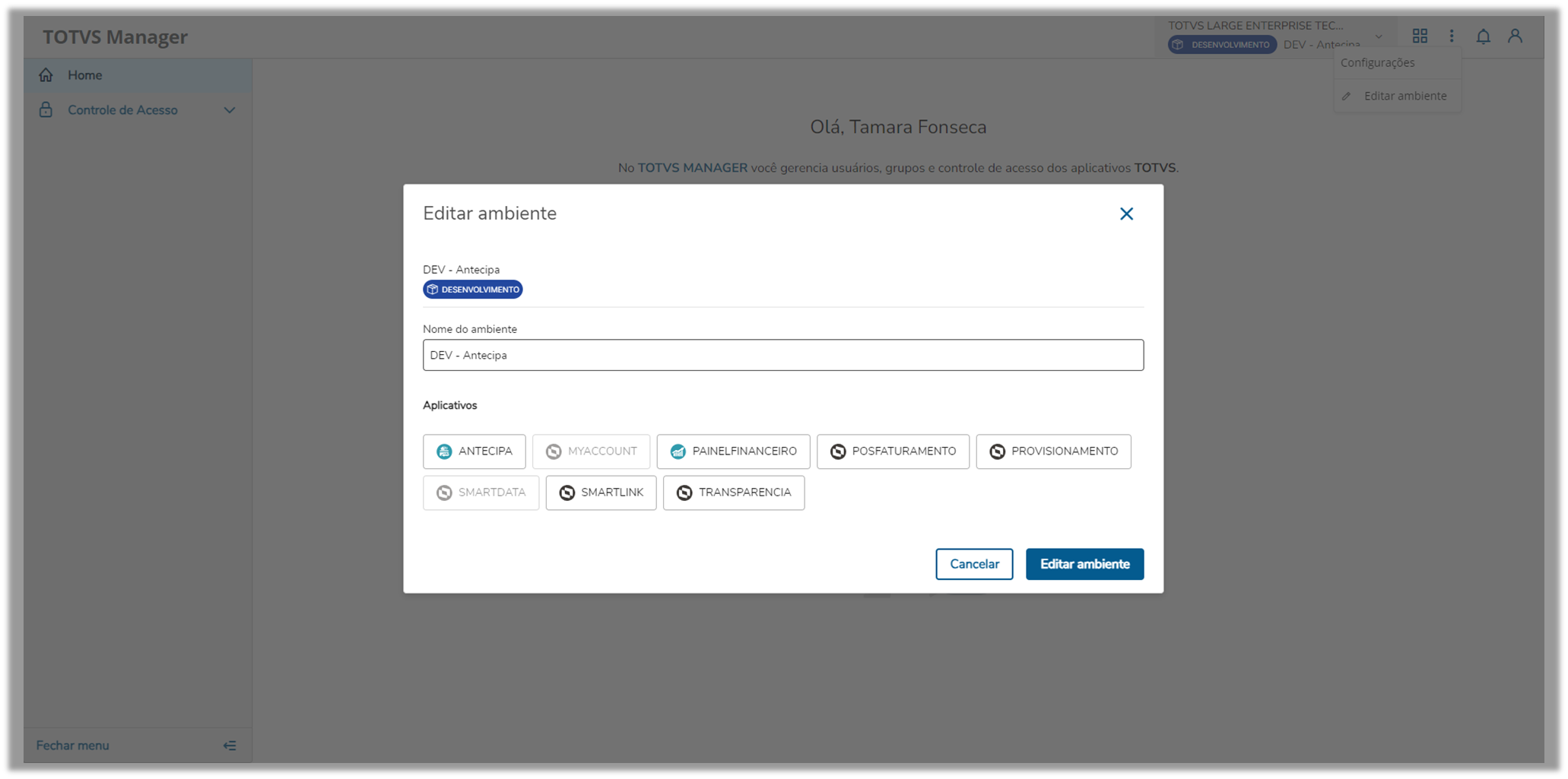Open the notifications bell
The width and height of the screenshot is (1568, 779).
pos(1483,36)
